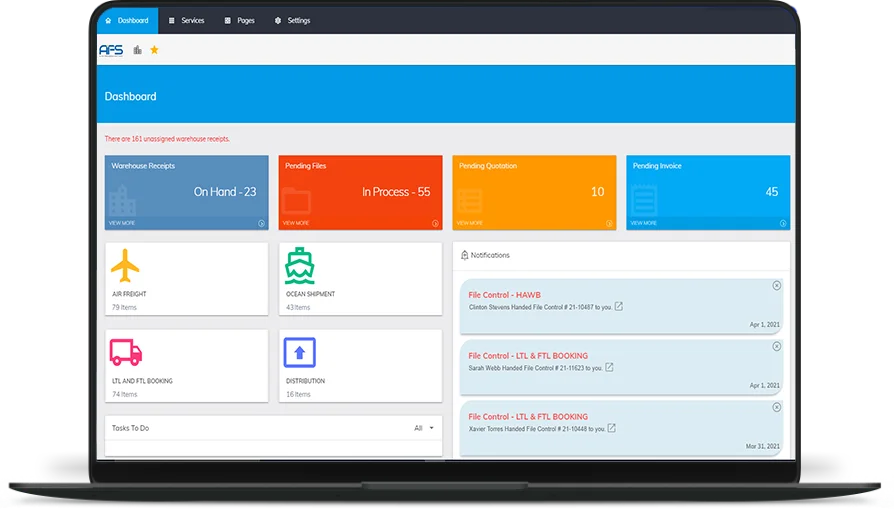Click the Dashboard tab home icon

(x=108, y=21)
